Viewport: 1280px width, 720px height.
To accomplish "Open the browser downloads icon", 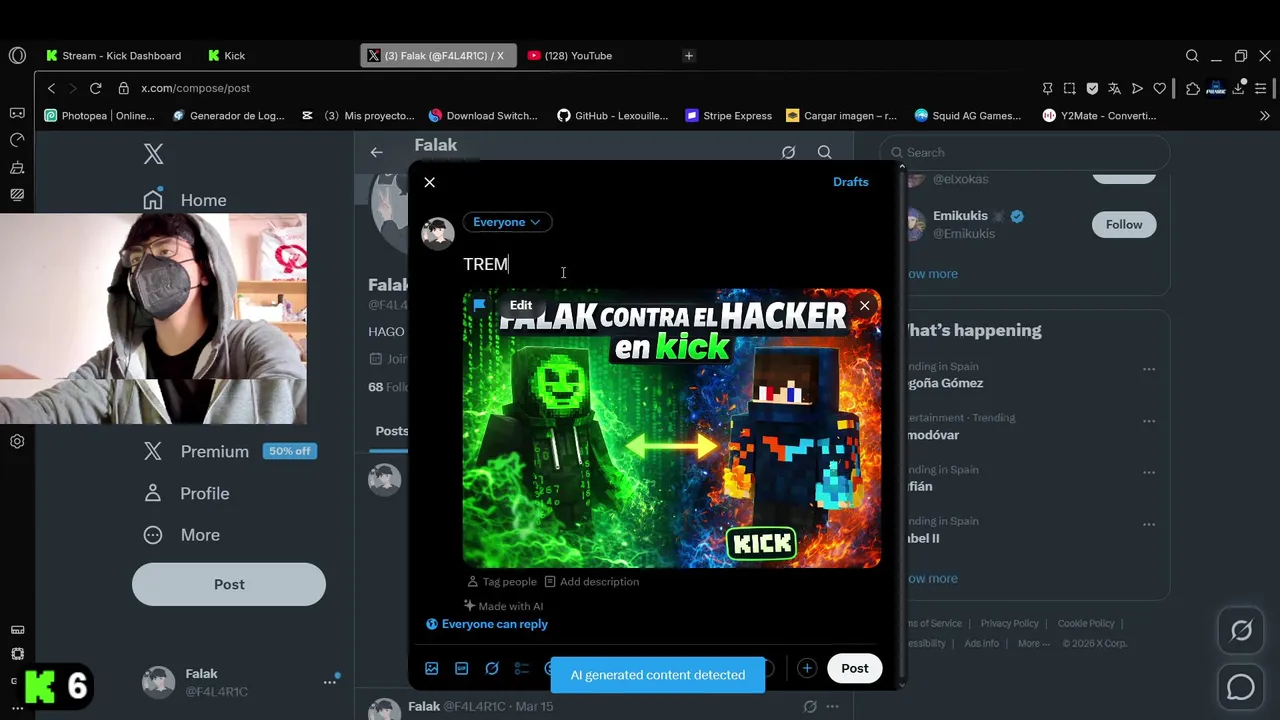I will 1238,88.
